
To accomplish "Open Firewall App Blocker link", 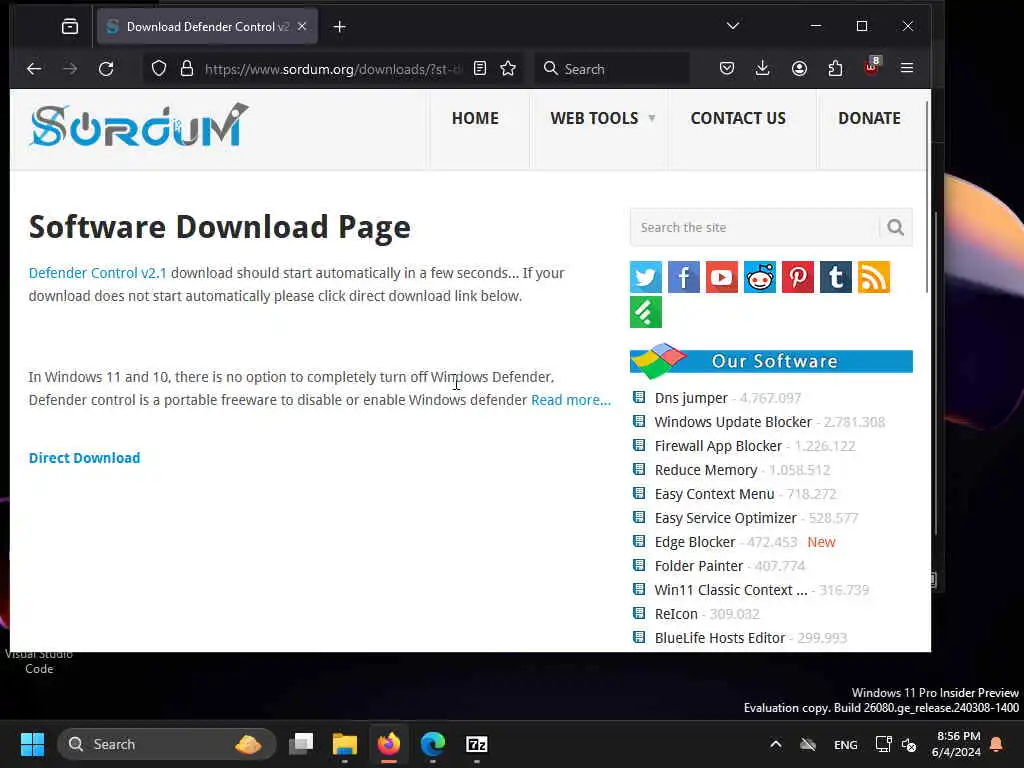I will click(718, 446).
